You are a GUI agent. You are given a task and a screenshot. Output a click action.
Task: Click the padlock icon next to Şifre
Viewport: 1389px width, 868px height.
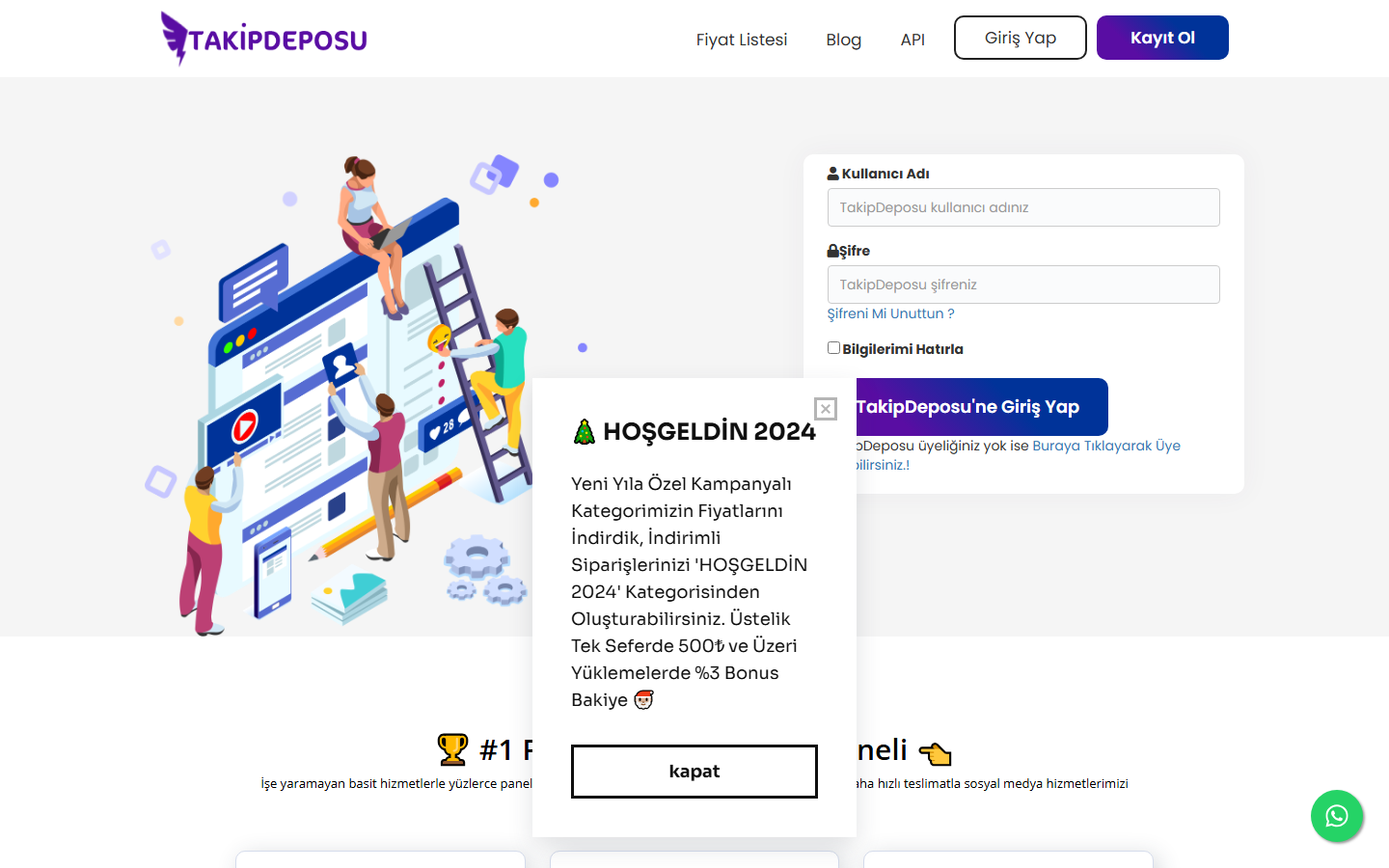tap(832, 250)
